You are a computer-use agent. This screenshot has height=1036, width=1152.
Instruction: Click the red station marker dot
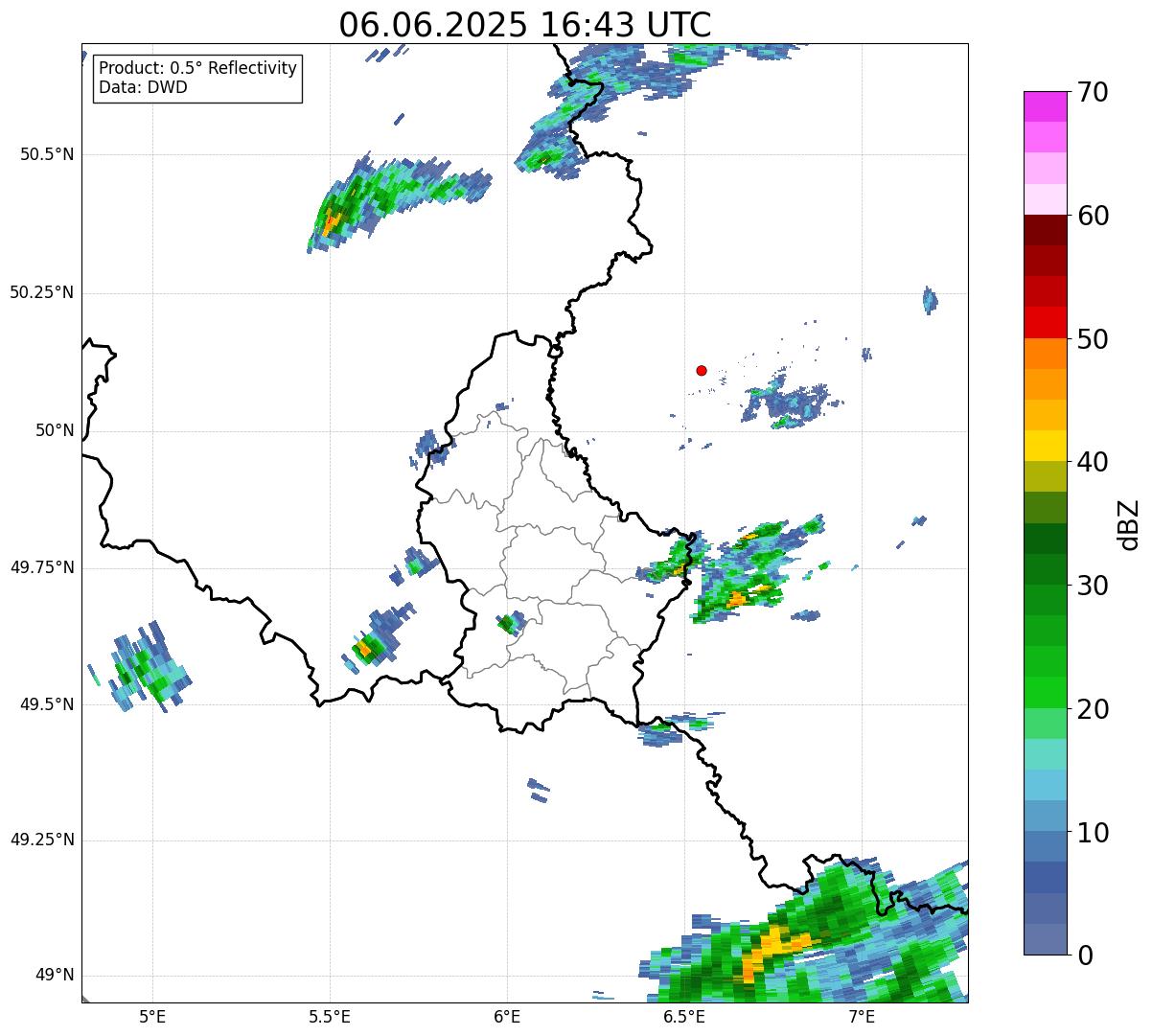point(702,370)
